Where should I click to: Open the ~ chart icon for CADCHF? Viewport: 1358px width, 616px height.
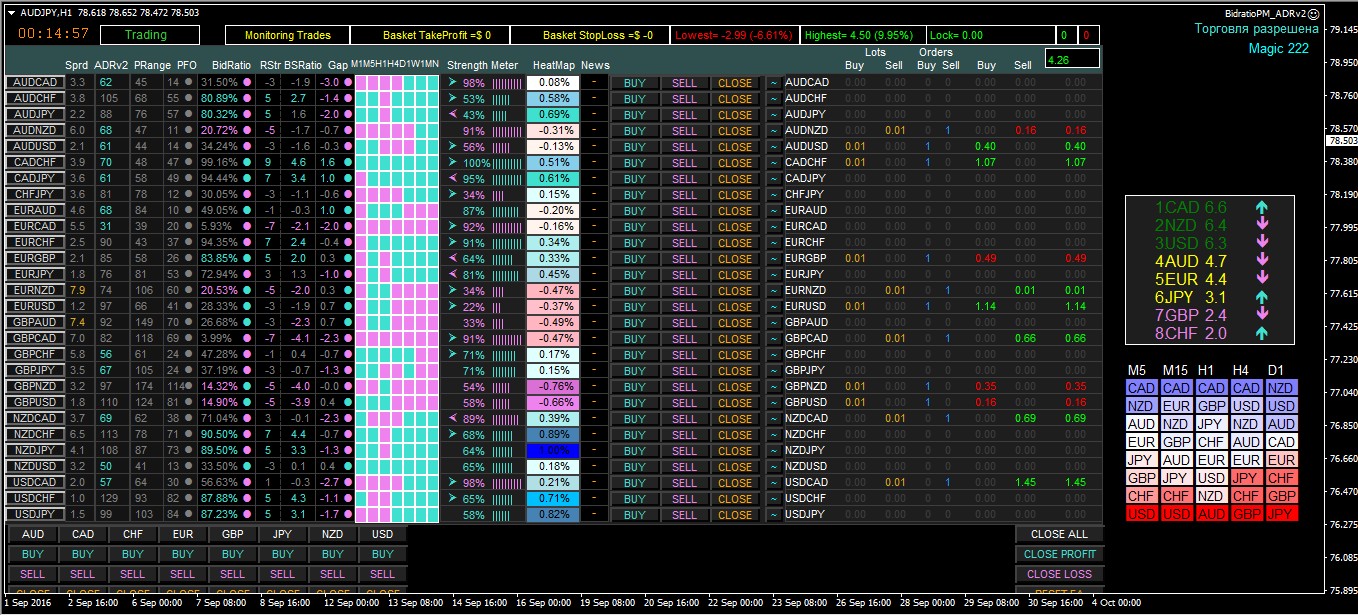tap(773, 162)
